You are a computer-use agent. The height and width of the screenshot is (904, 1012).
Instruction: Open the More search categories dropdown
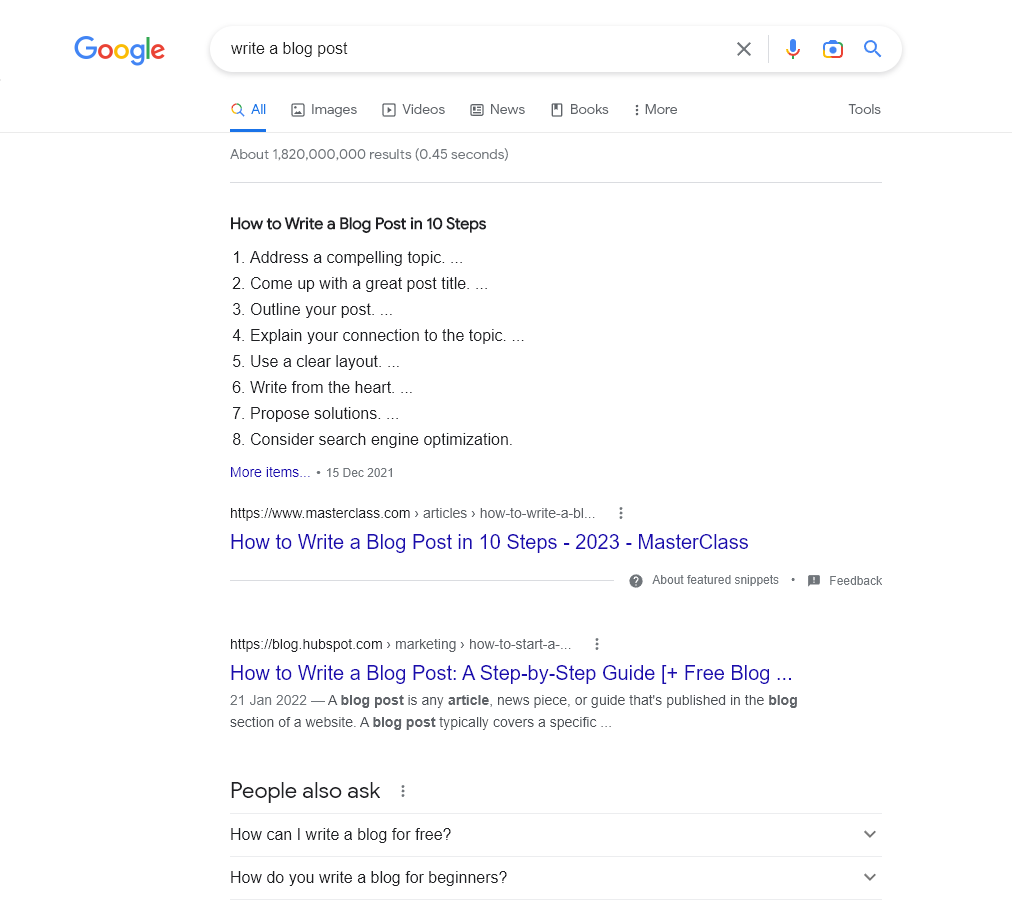tap(654, 109)
